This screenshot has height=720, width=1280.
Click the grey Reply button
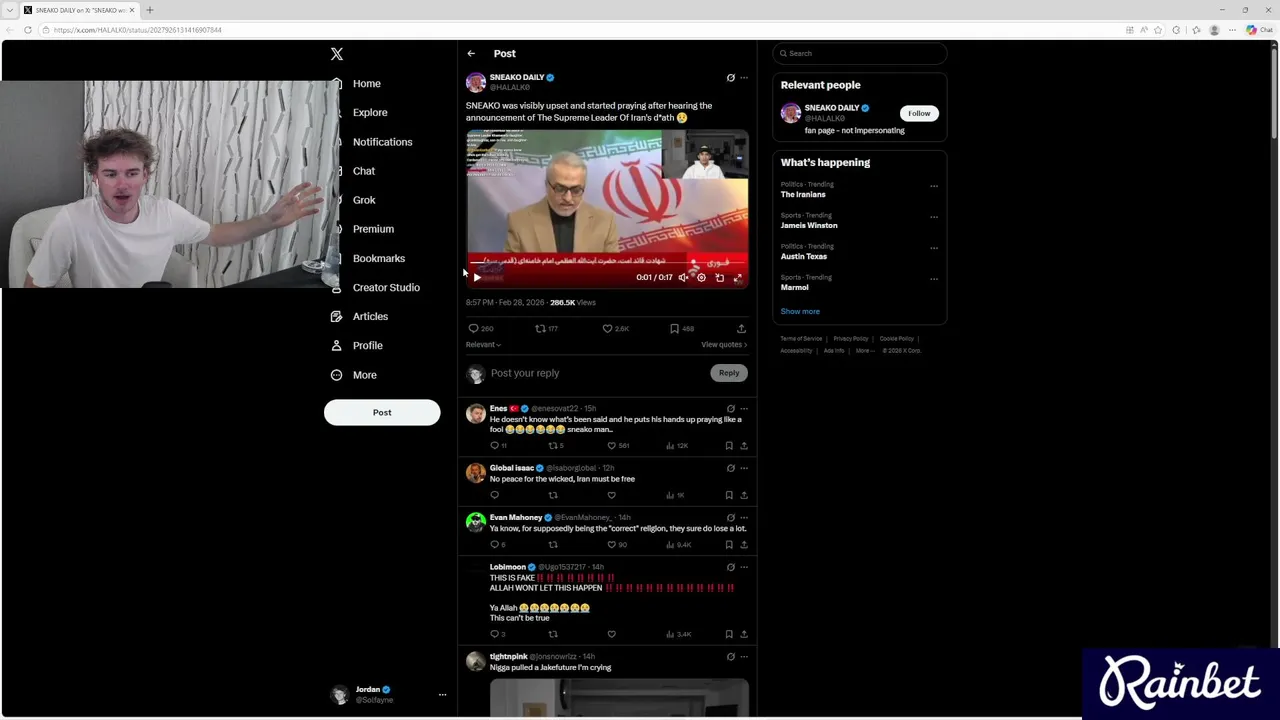point(729,373)
